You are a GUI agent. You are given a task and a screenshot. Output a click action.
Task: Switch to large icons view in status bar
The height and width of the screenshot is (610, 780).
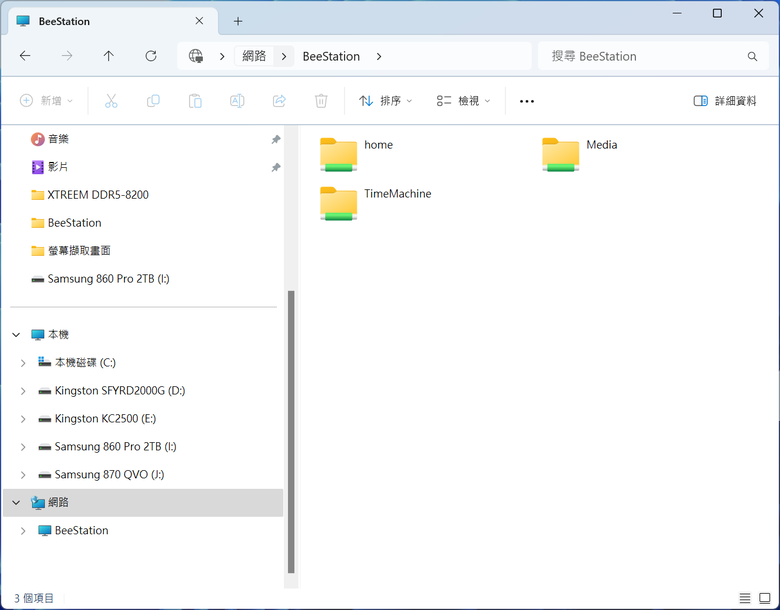click(765, 598)
